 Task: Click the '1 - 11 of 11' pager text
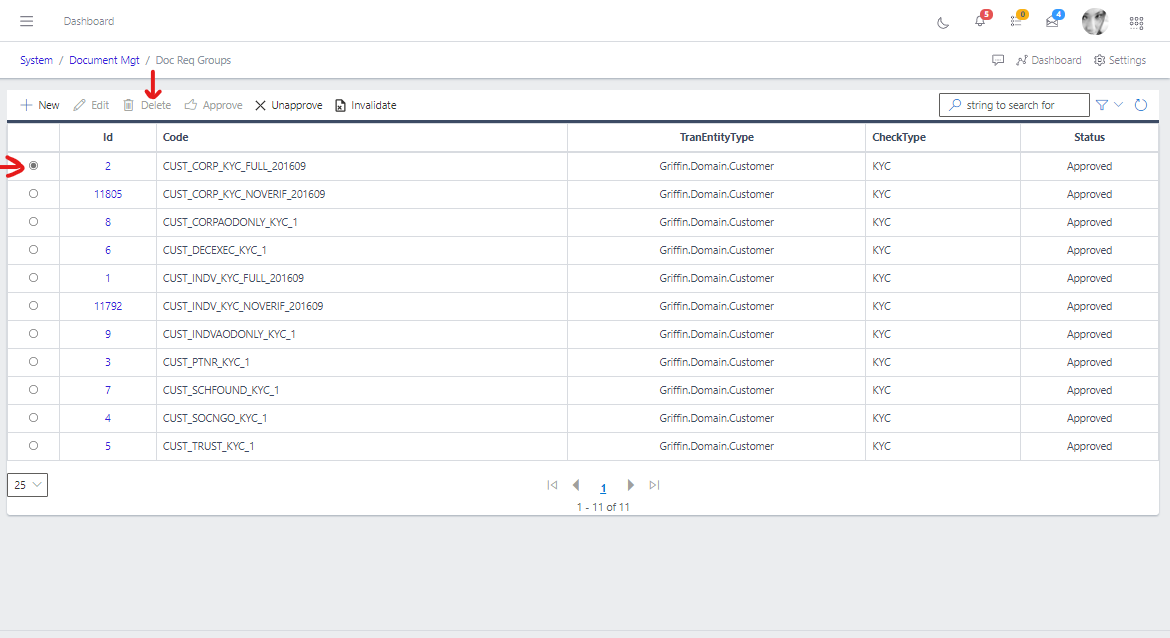click(x=603, y=507)
